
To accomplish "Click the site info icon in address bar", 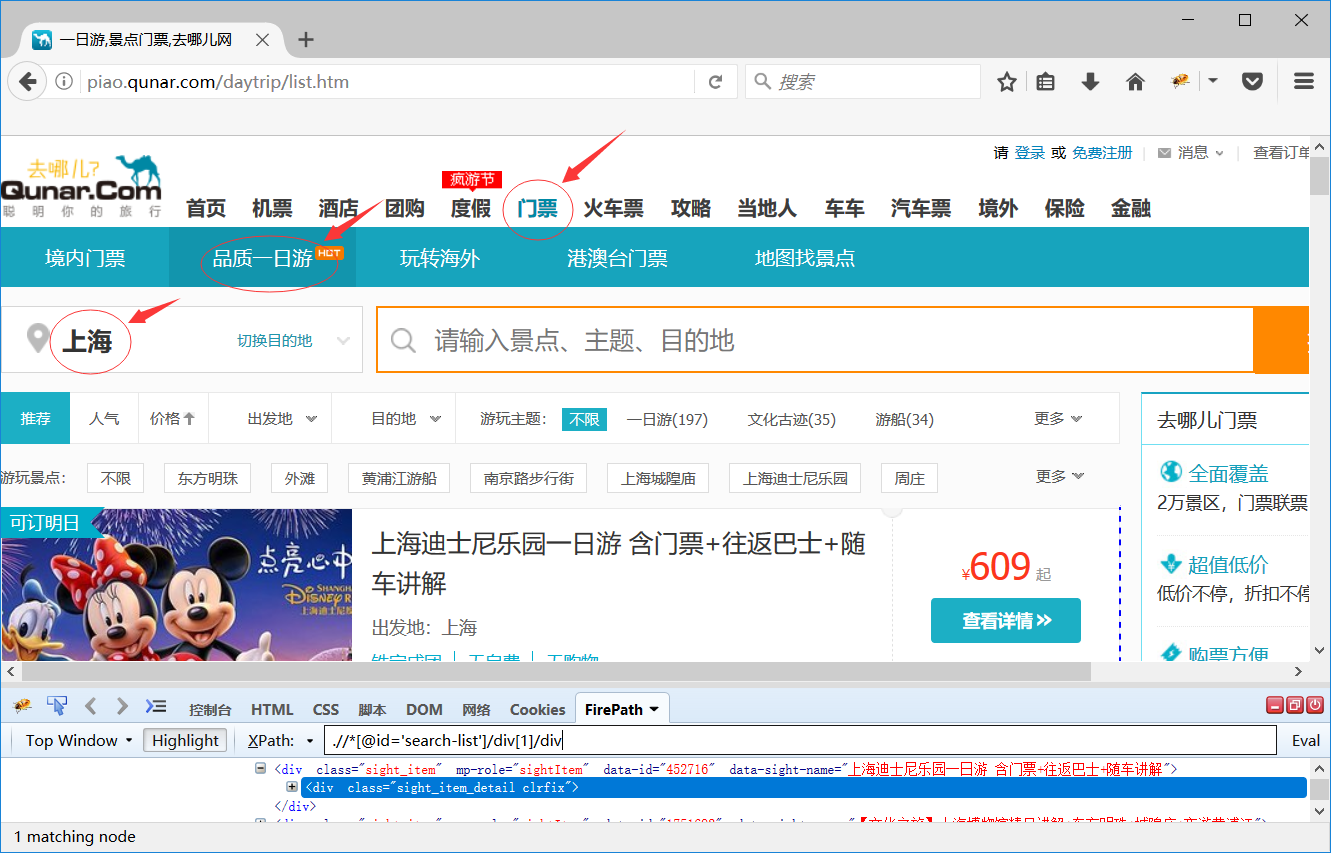I will (64, 82).
